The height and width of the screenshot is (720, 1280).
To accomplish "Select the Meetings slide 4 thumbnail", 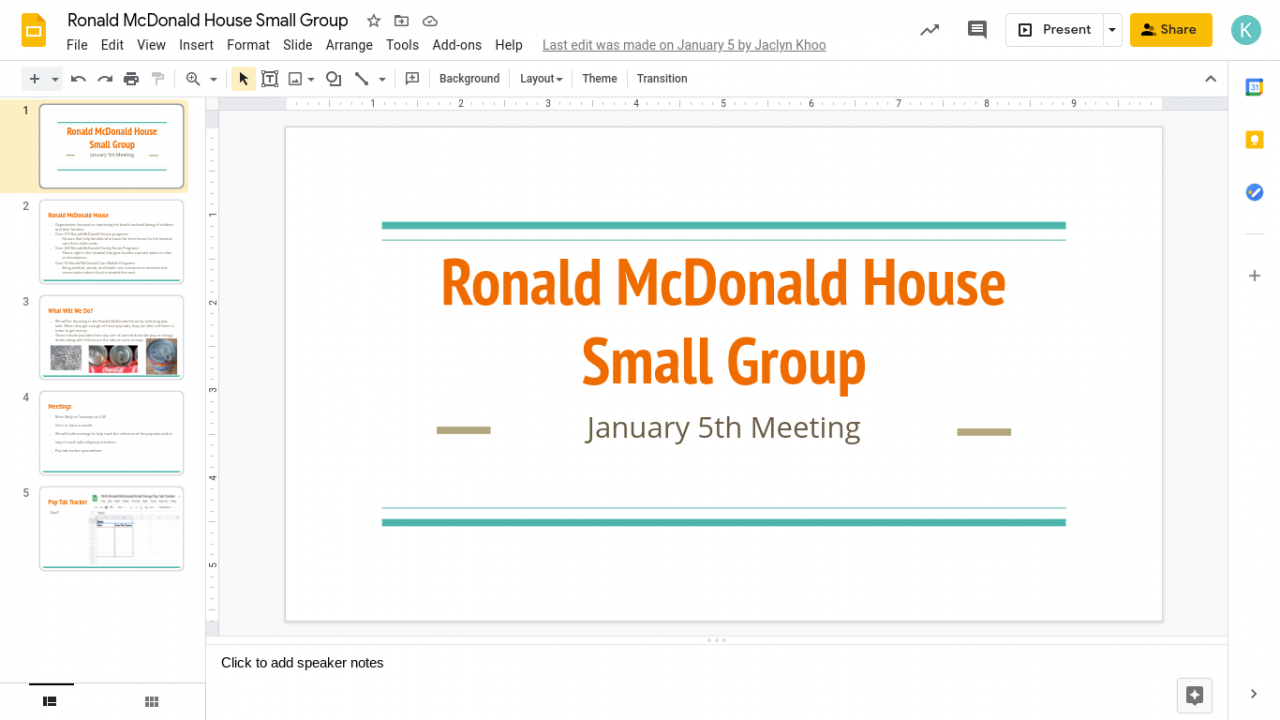I will pyautogui.click(x=111, y=432).
